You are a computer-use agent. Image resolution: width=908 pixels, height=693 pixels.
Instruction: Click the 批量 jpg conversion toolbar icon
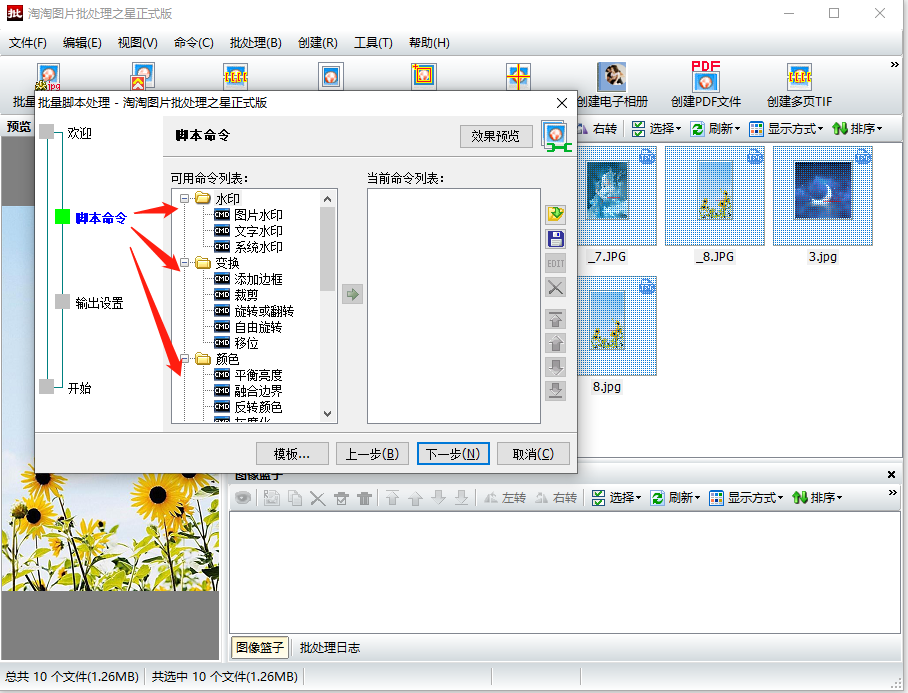coord(49,76)
